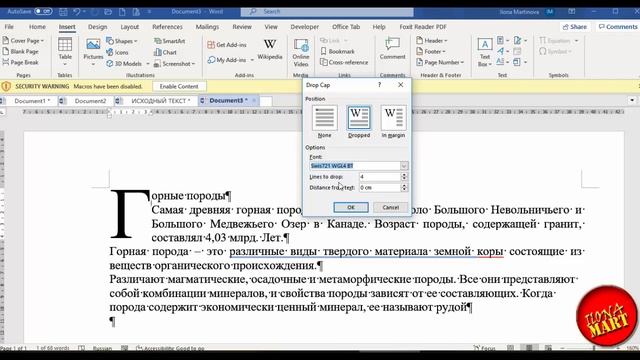This screenshot has height=360, width=640.
Task: Open the Font dropdown in Drop Cap dialog
Action: 404,166
